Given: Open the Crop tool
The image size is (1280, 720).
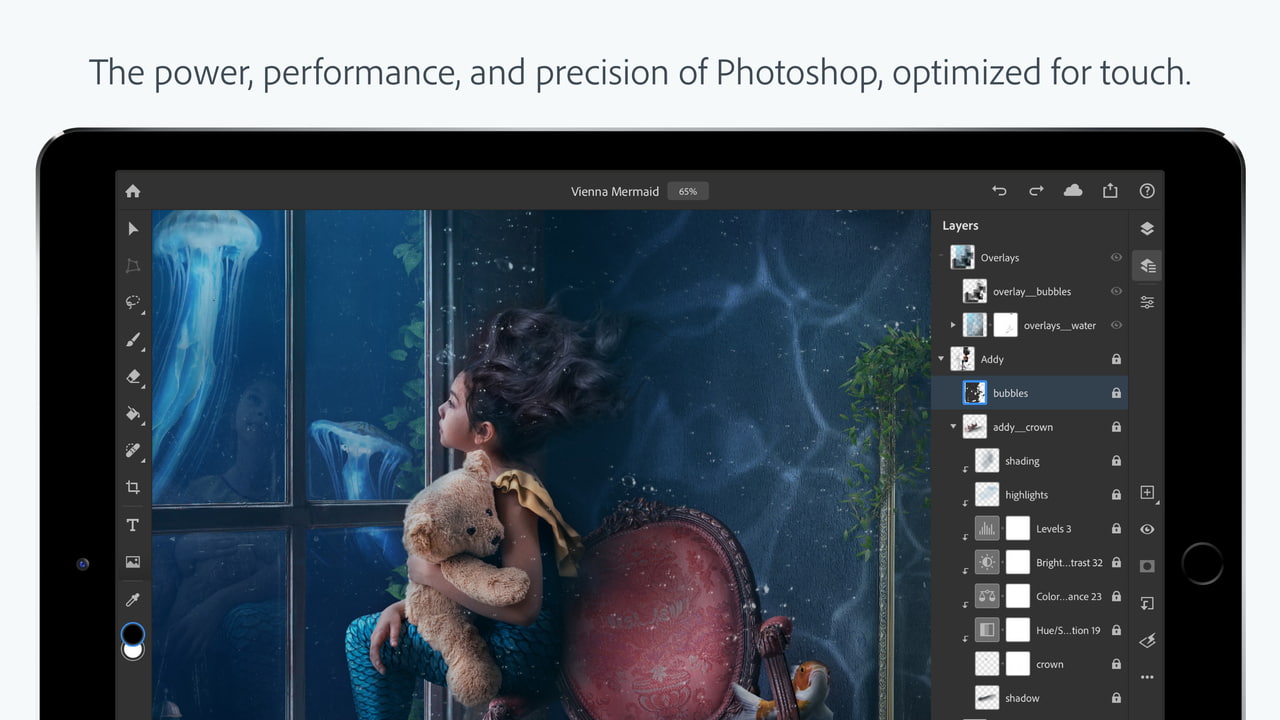Looking at the screenshot, I should 133,488.
